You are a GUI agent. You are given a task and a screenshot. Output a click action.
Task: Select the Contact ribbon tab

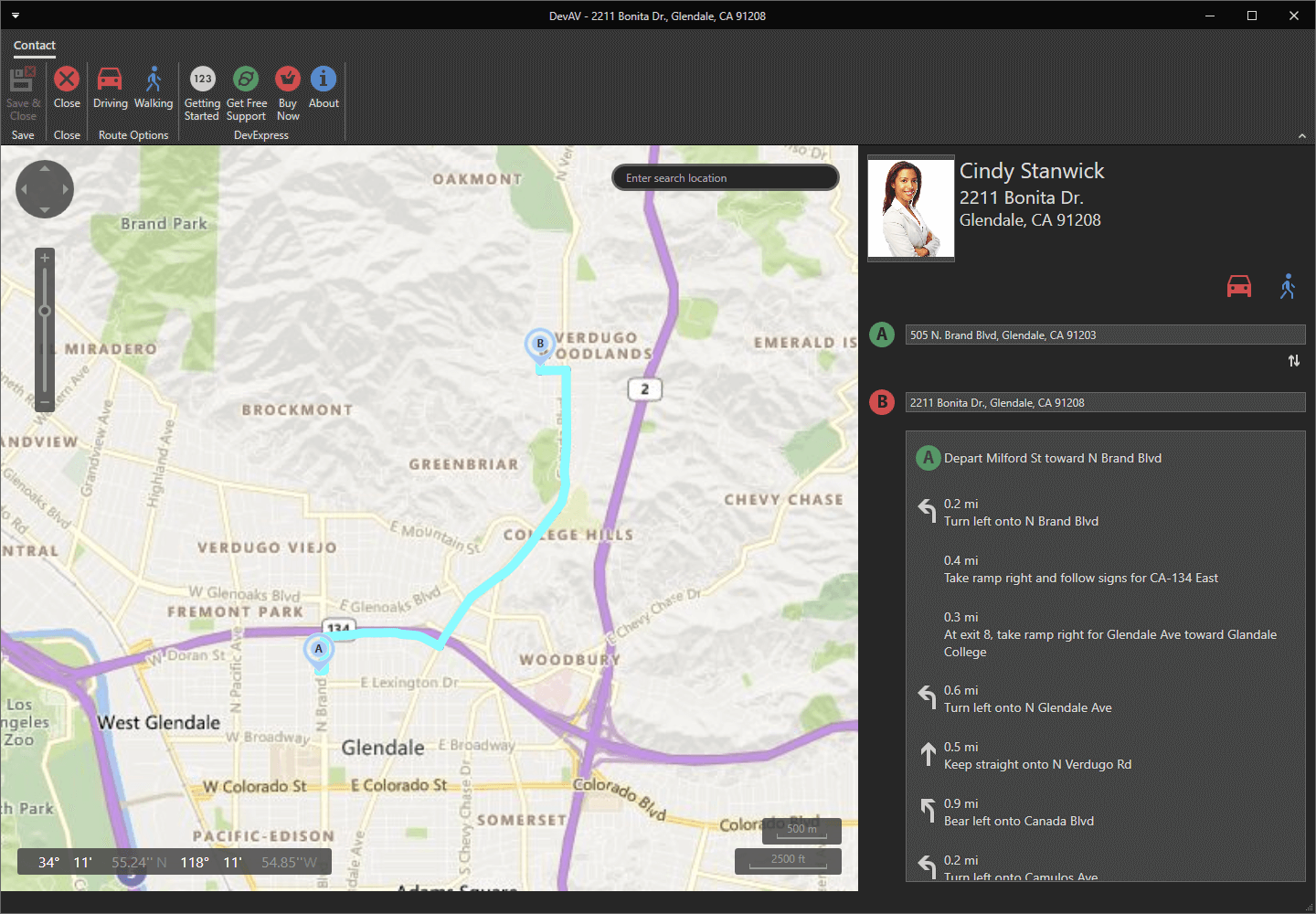34,45
